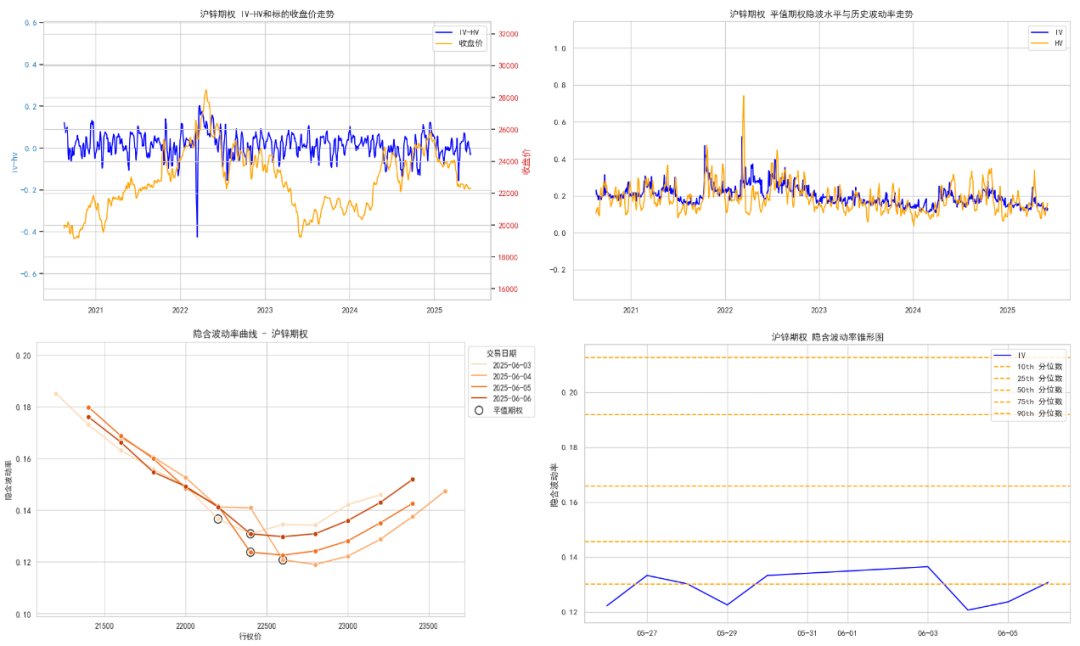Screen dimensions: 1080x646
Task: Click the 'iv-hv' left axis label
Action: [14, 162]
